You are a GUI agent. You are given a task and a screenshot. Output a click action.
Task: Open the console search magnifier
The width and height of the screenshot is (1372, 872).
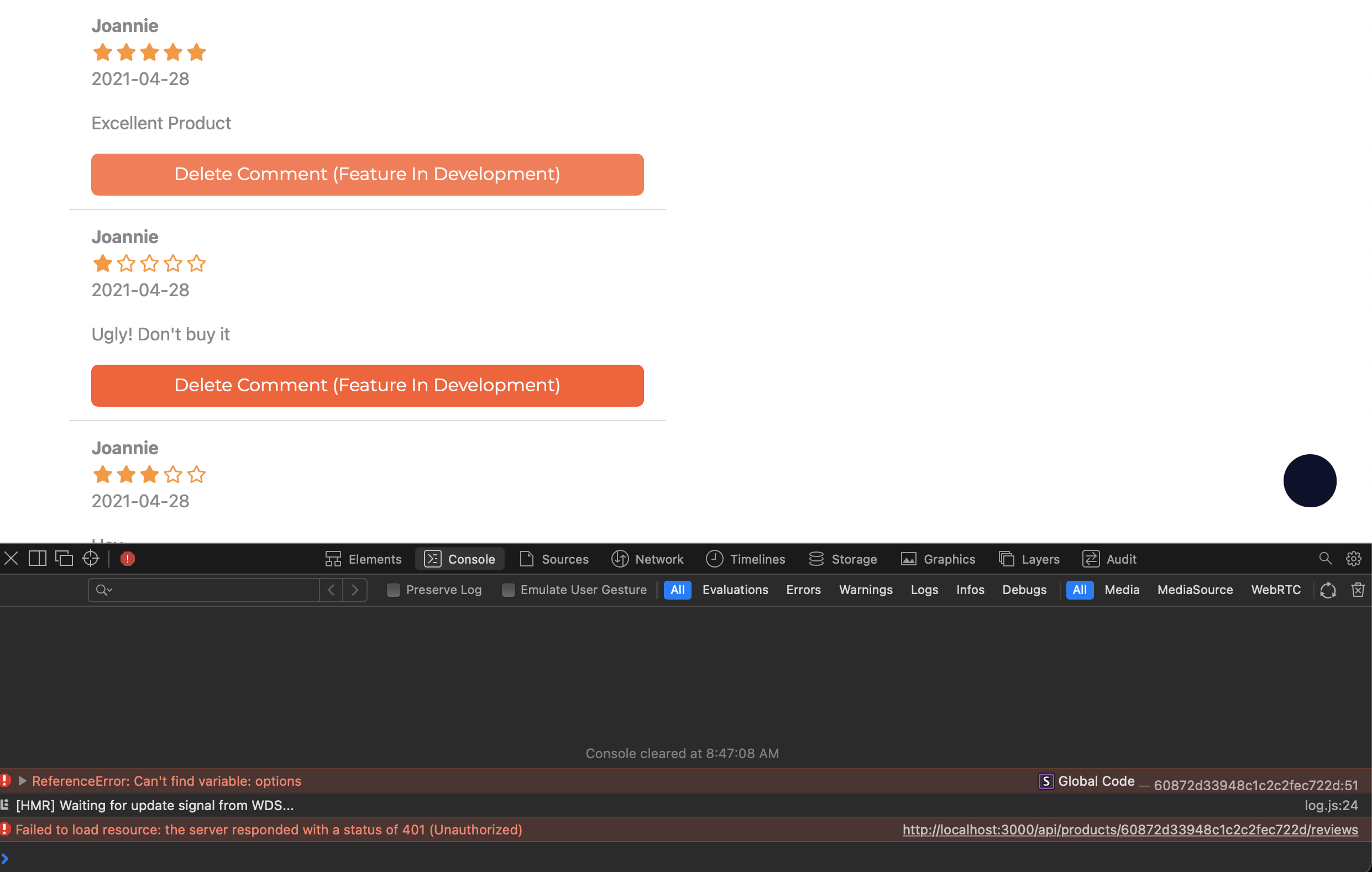coord(1326,559)
